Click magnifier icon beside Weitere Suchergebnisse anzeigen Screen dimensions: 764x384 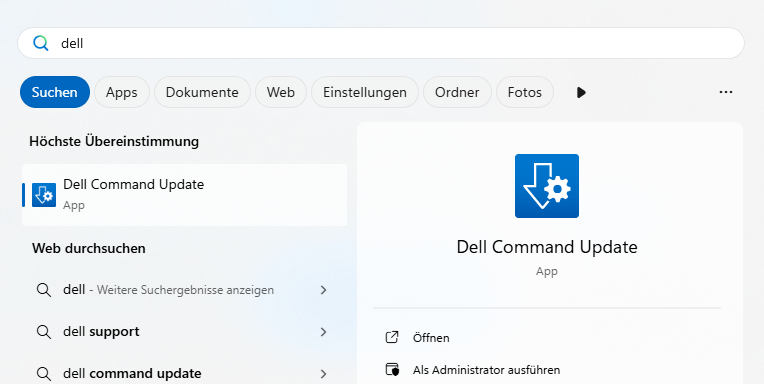[x=44, y=290]
